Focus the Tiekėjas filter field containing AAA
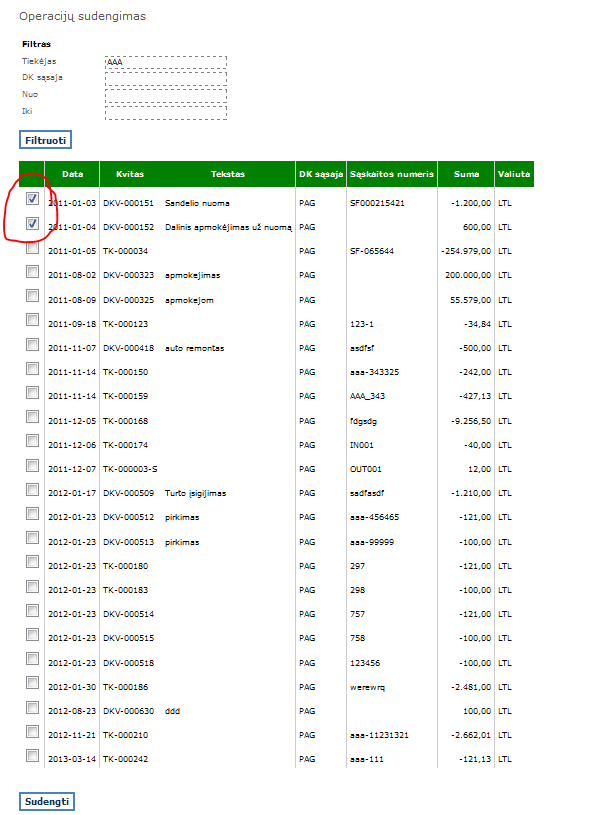589x815 pixels. [166, 62]
